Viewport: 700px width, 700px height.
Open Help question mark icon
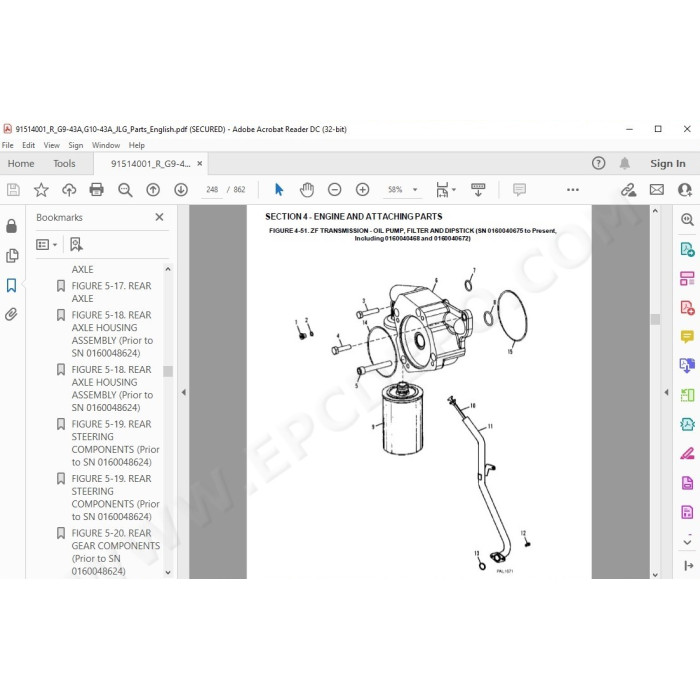coord(599,163)
